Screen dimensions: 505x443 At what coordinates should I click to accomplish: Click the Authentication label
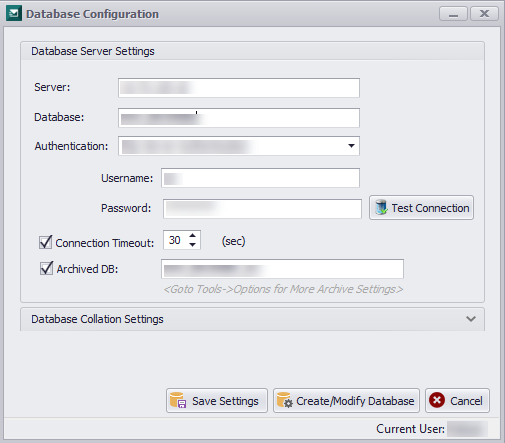71,146
